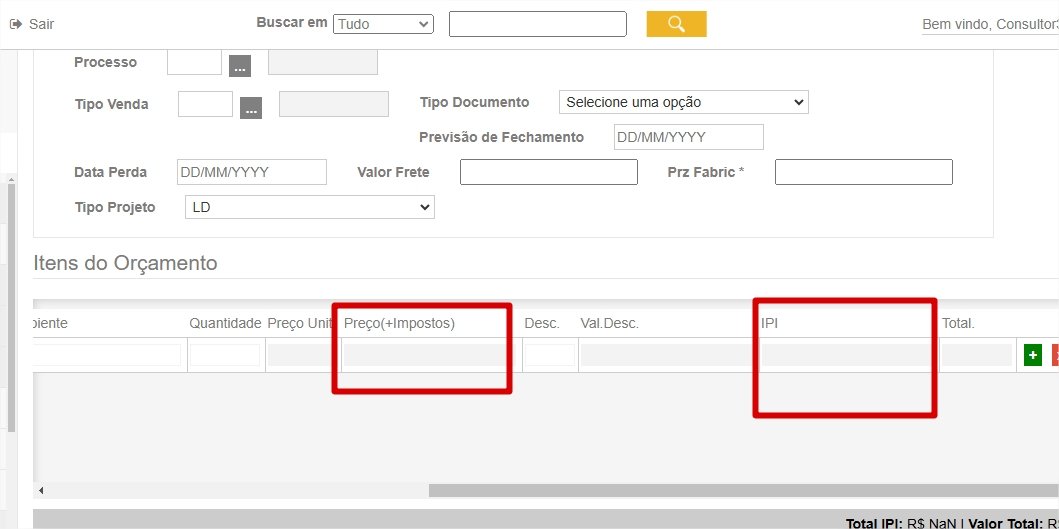Remove item with red delete button

coord(1055,355)
